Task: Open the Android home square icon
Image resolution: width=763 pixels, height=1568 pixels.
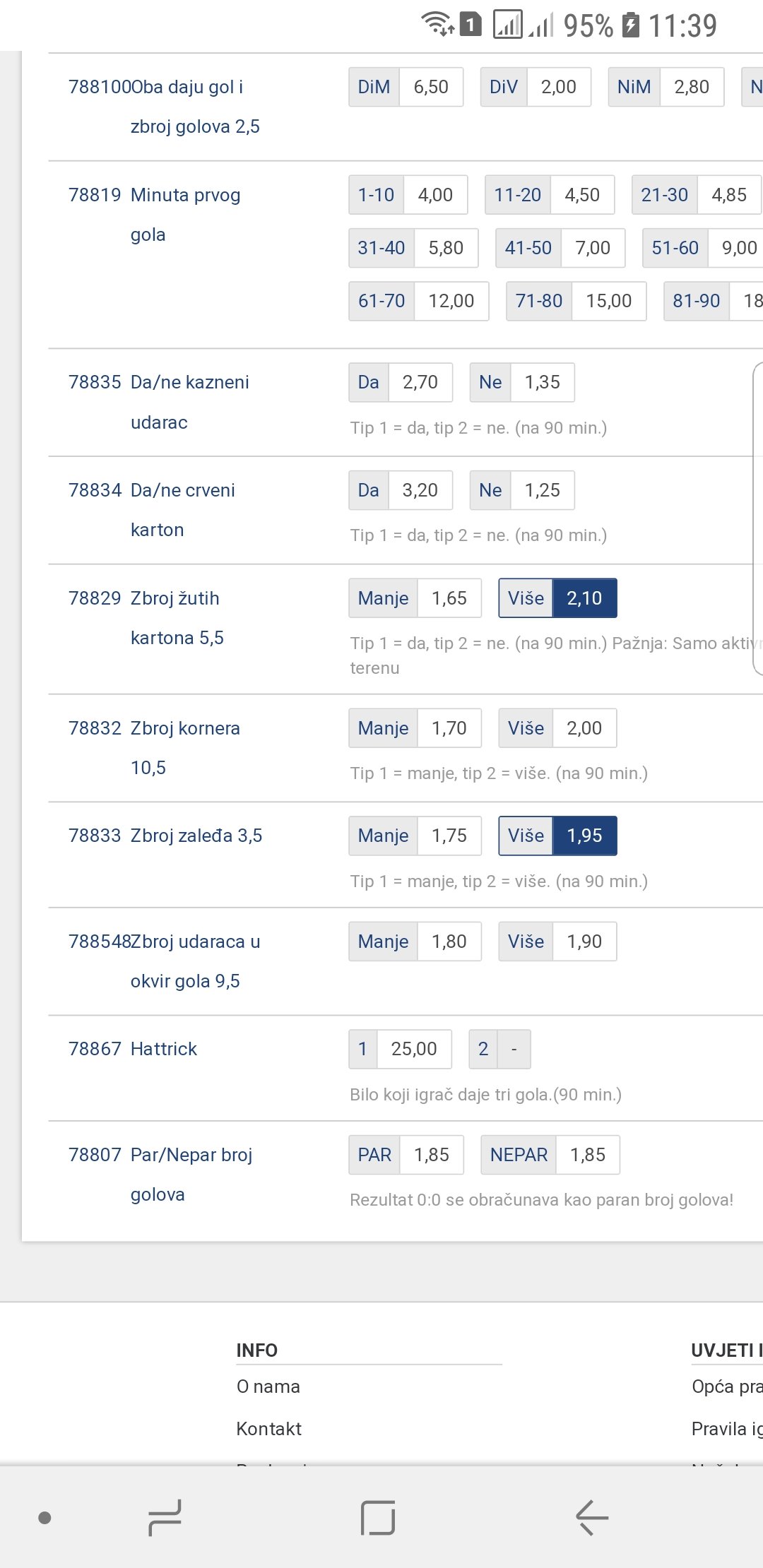Action: [x=377, y=1517]
